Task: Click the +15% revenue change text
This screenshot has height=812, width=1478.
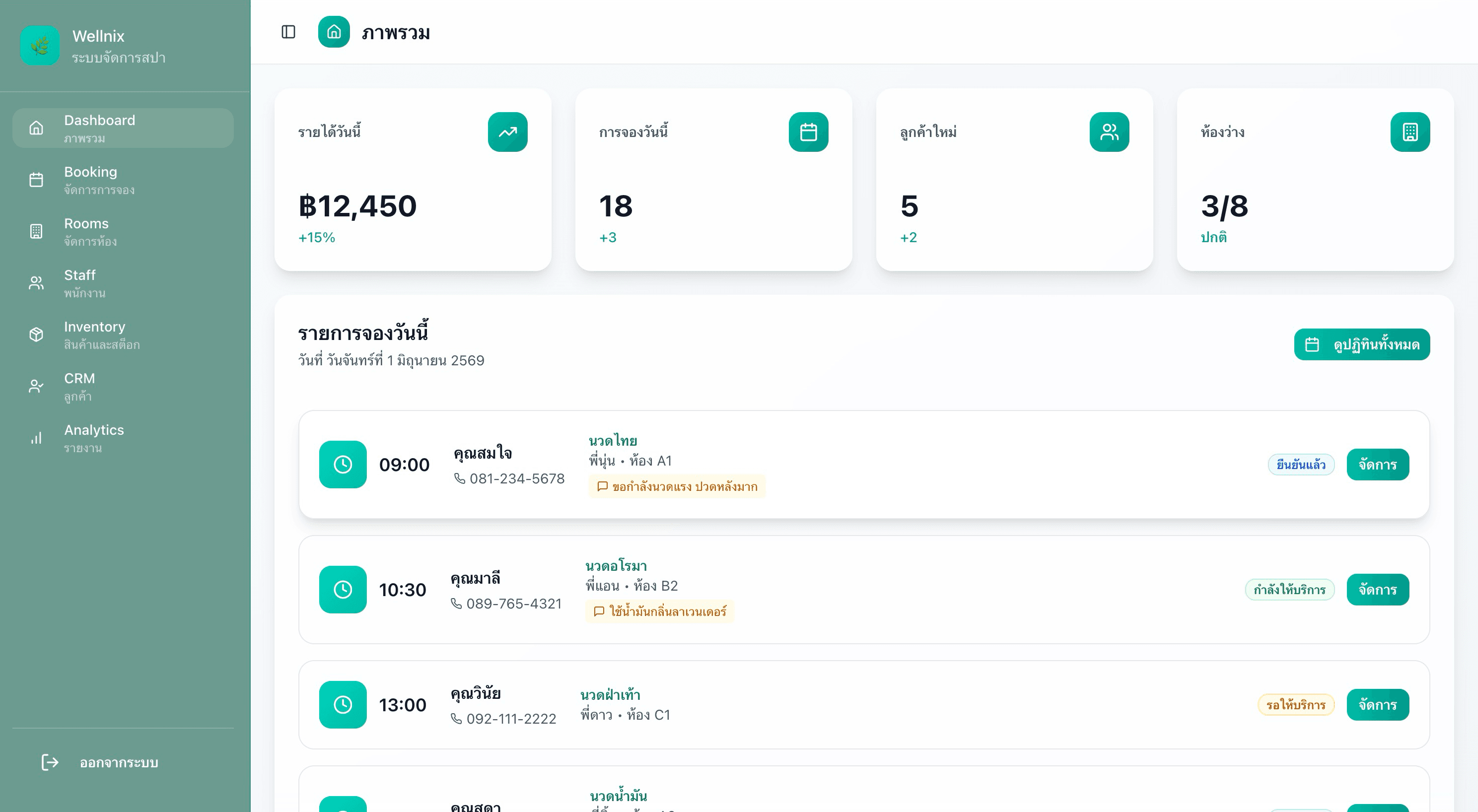Action: coord(317,238)
